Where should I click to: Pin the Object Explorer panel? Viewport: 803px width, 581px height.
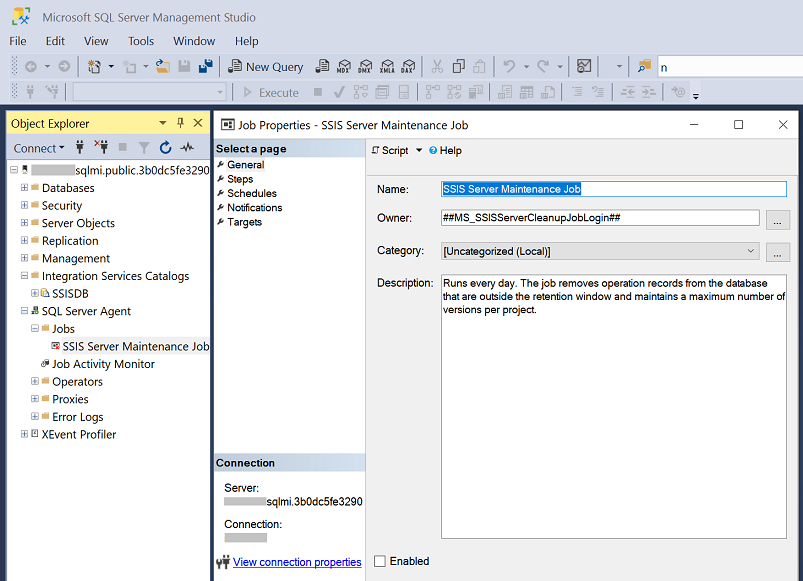point(181,124)
